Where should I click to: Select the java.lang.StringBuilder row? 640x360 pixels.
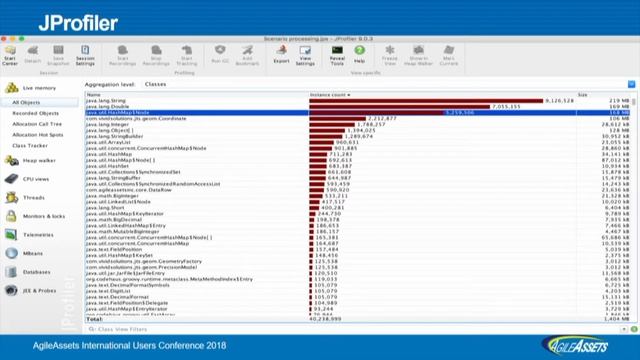pos(358,136)
